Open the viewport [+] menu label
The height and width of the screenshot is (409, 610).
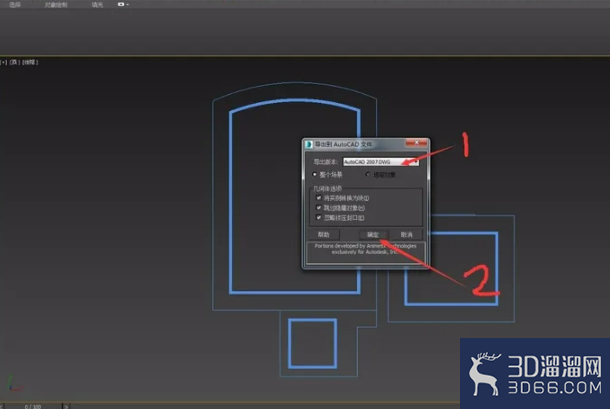4,62
